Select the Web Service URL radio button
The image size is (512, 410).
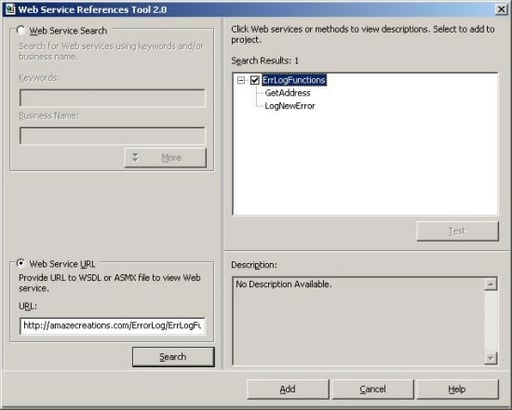[x=21, y=263]
